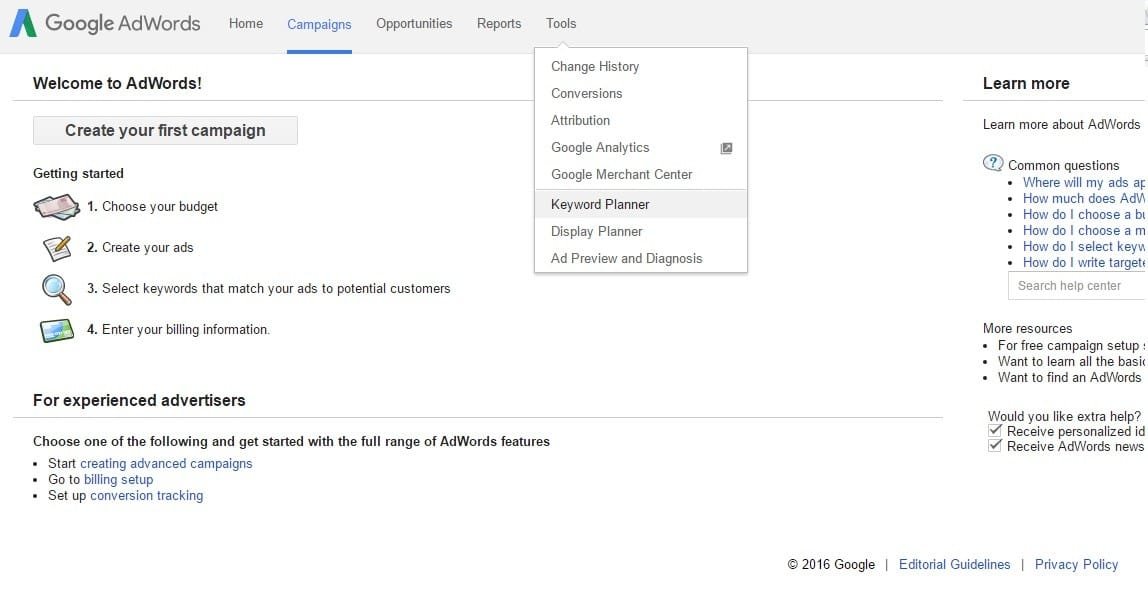Screen dimensions: 1148x608
Task: Click the Google AdWords logo
Action: pos(105,23)
